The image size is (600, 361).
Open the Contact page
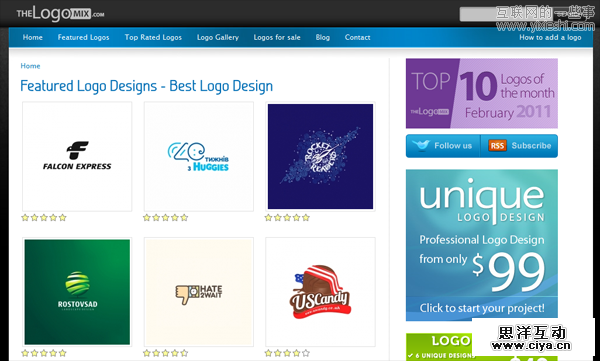coord(357,38)
